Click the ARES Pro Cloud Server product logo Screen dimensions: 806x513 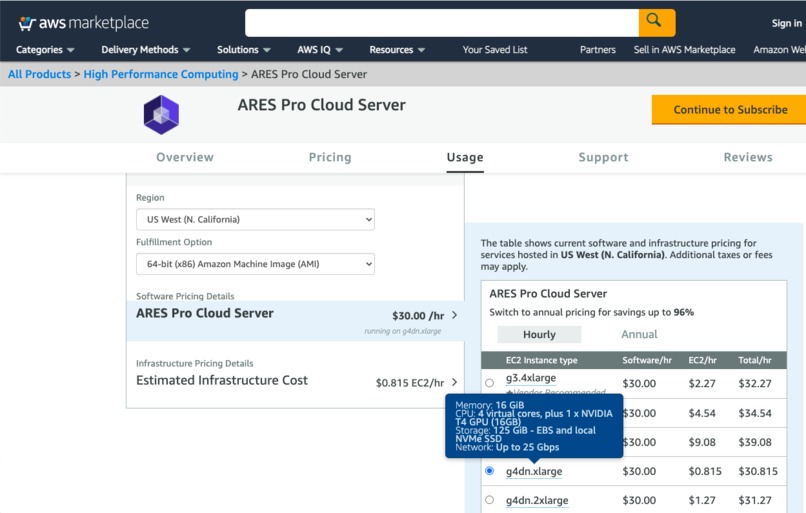click(161, 115)
